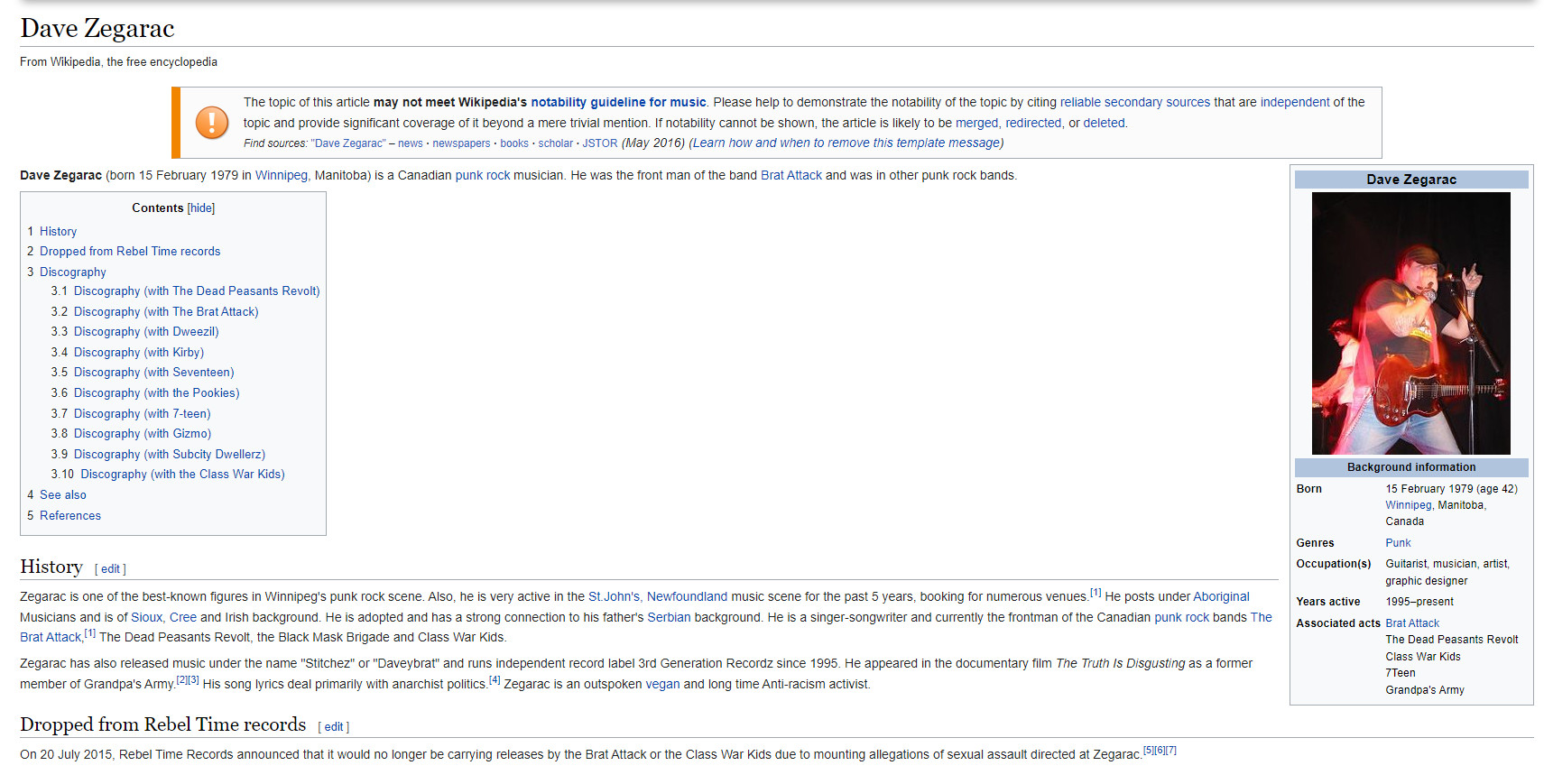The height and width of the screenshot is (784, 1544).
Task: Open the Serbian link
Action: pyautogui.click(x=669, y=618)
